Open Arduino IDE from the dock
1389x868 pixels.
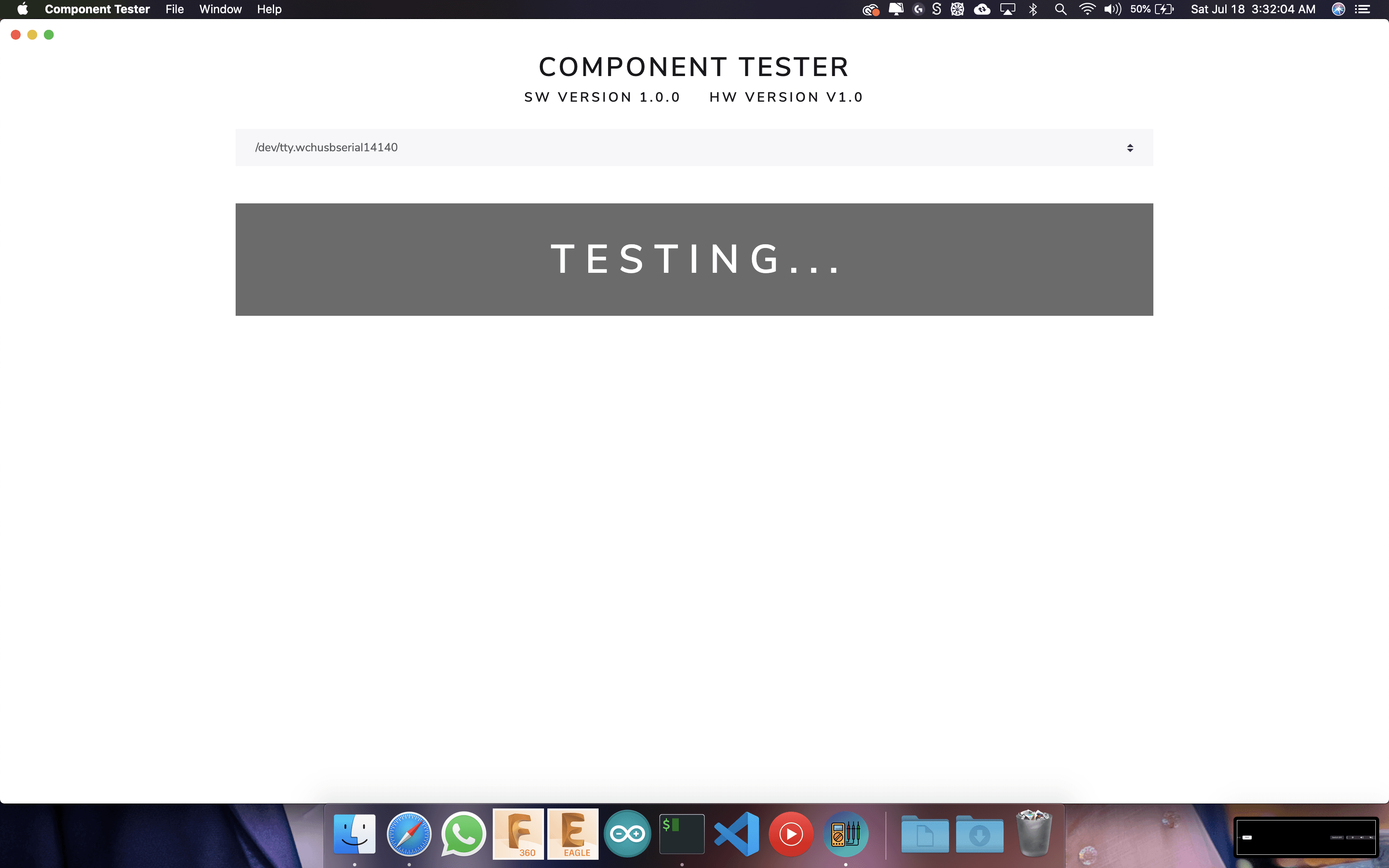[x=628, y=833]
